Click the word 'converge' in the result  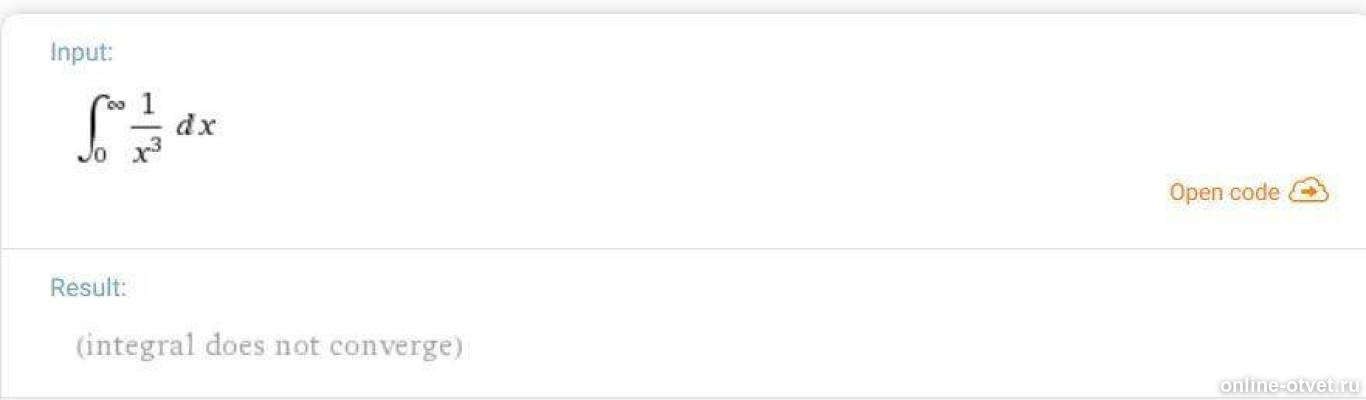click(x=390, y=347)
